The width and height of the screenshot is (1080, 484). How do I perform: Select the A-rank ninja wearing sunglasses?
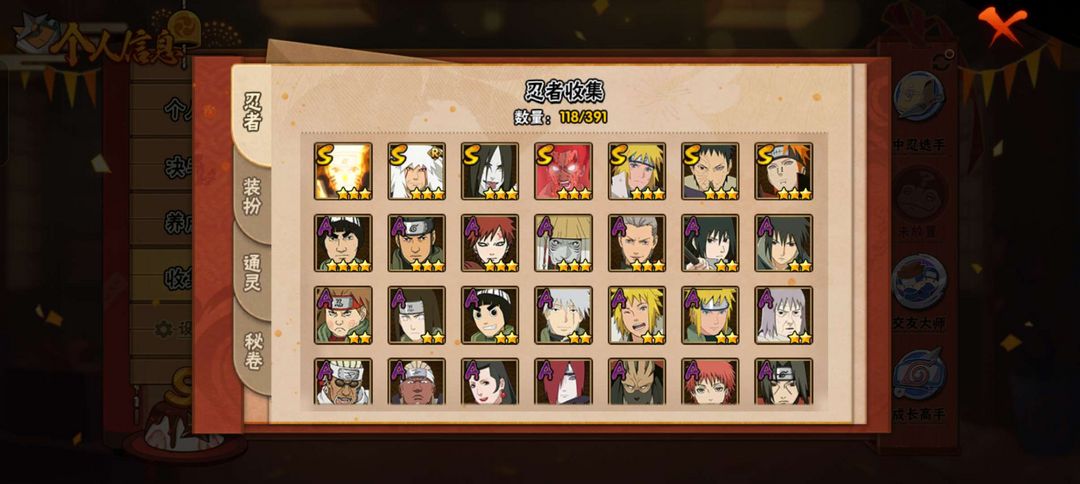(343, 381)
